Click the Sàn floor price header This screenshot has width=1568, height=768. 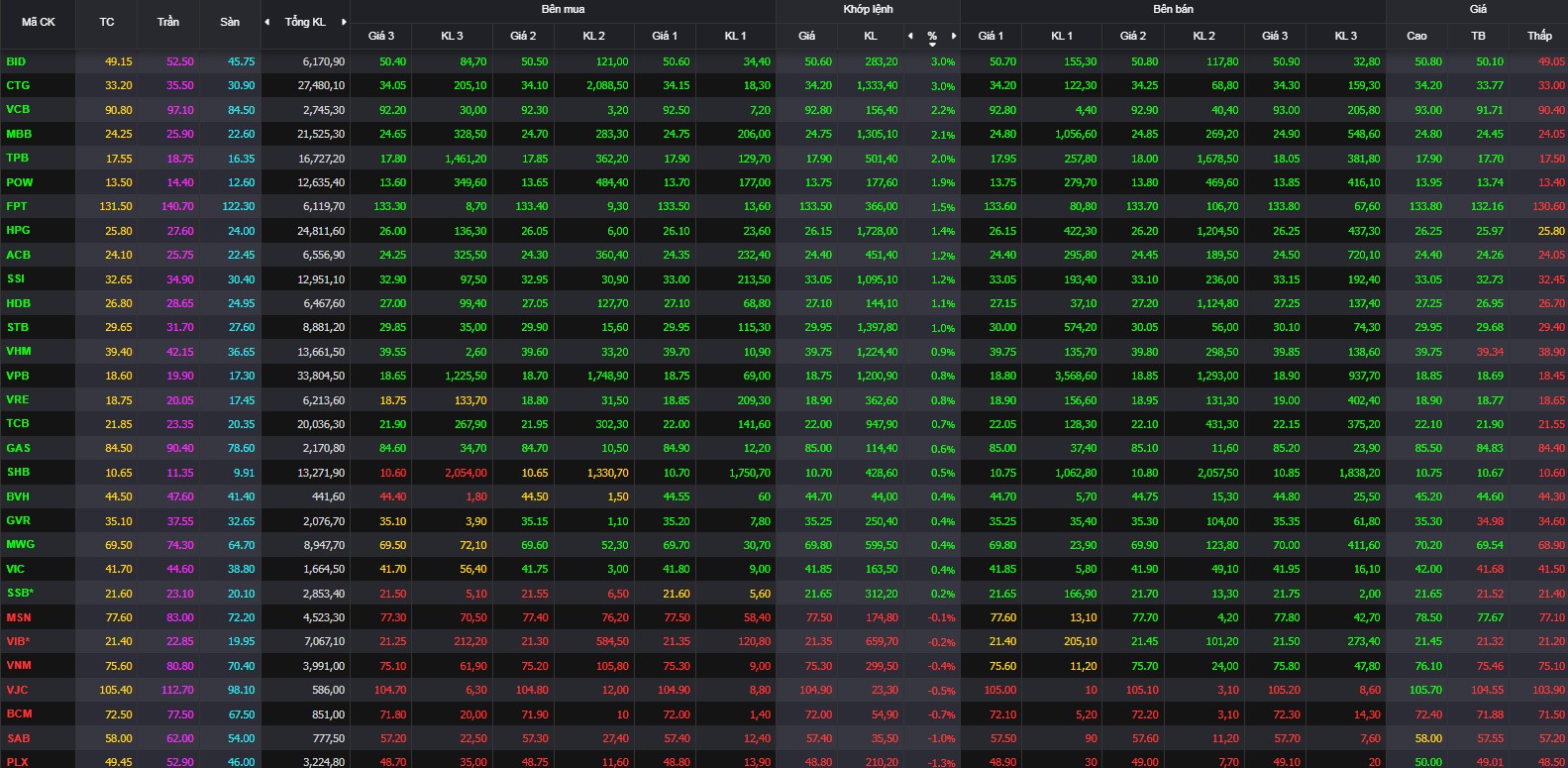pos(230,22)
